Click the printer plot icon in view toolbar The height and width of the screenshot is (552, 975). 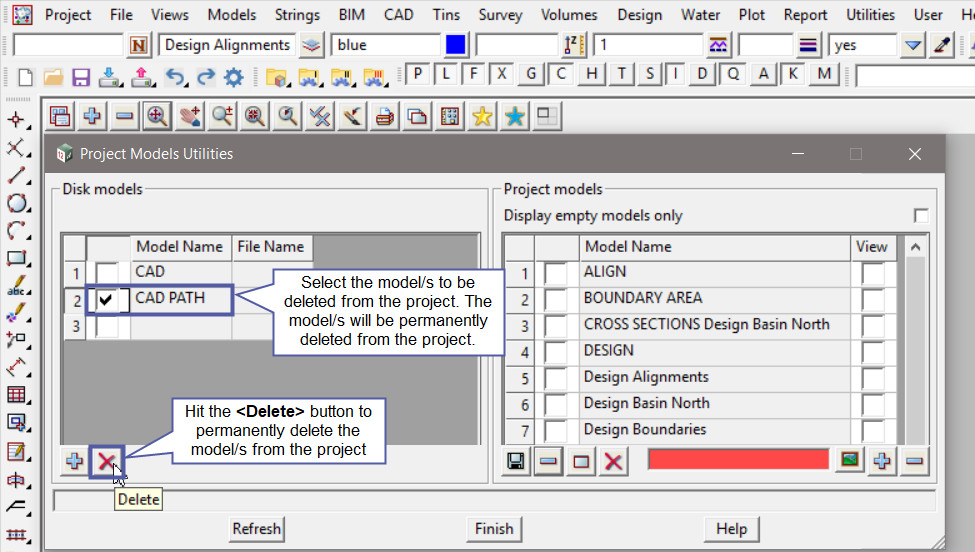385,116
